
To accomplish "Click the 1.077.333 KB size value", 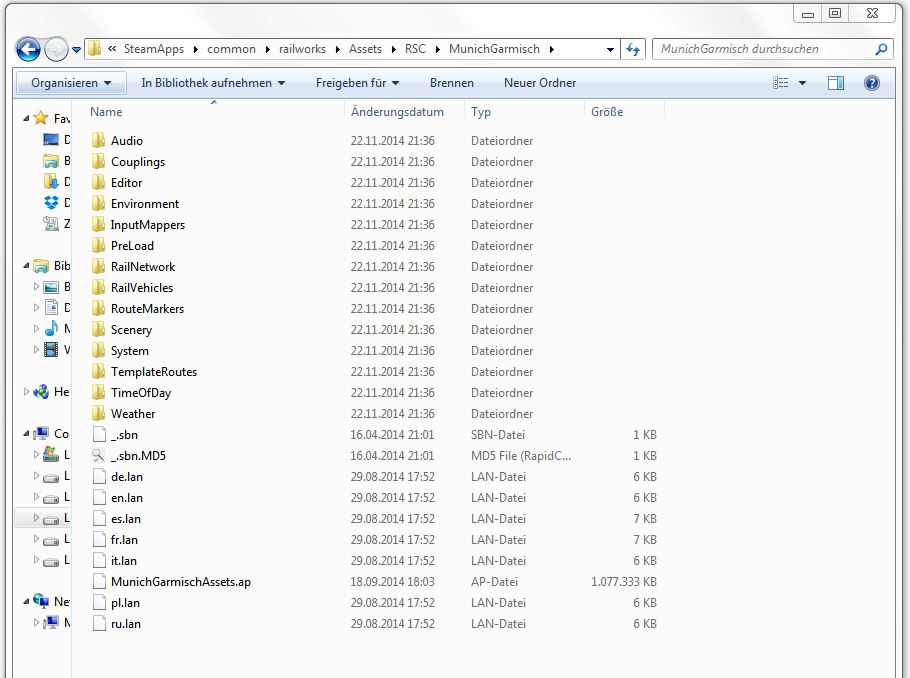I will click(624, 582).
